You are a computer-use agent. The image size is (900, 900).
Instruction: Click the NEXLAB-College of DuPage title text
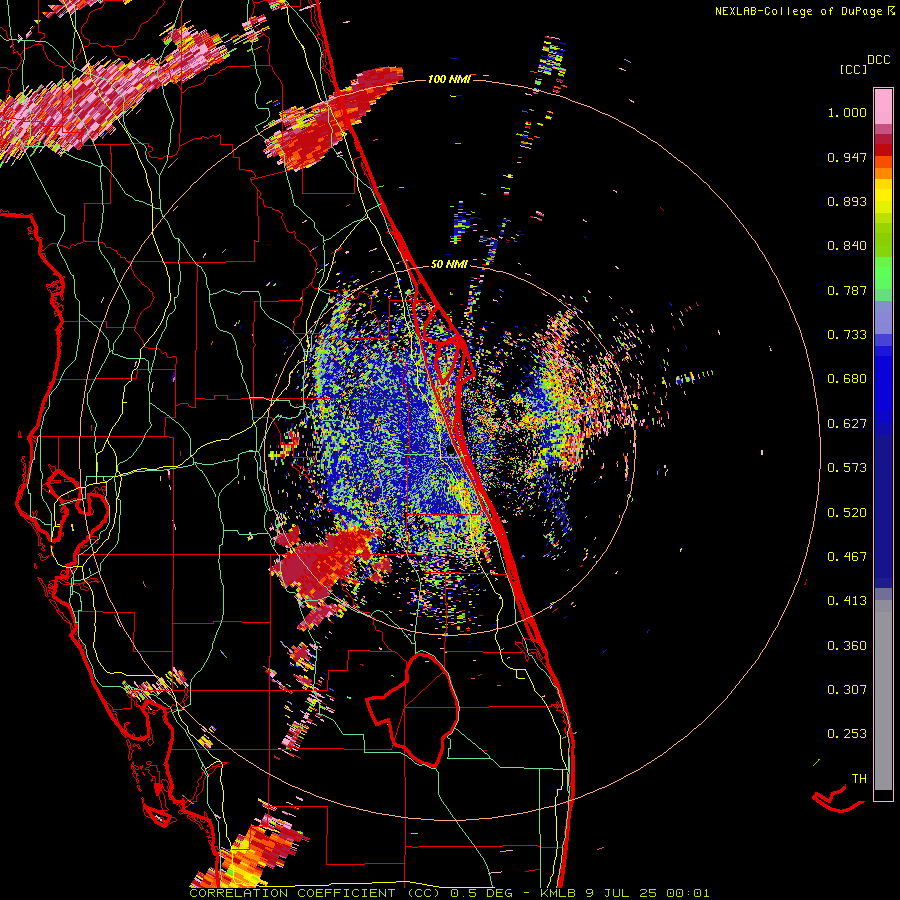point(798,11)
